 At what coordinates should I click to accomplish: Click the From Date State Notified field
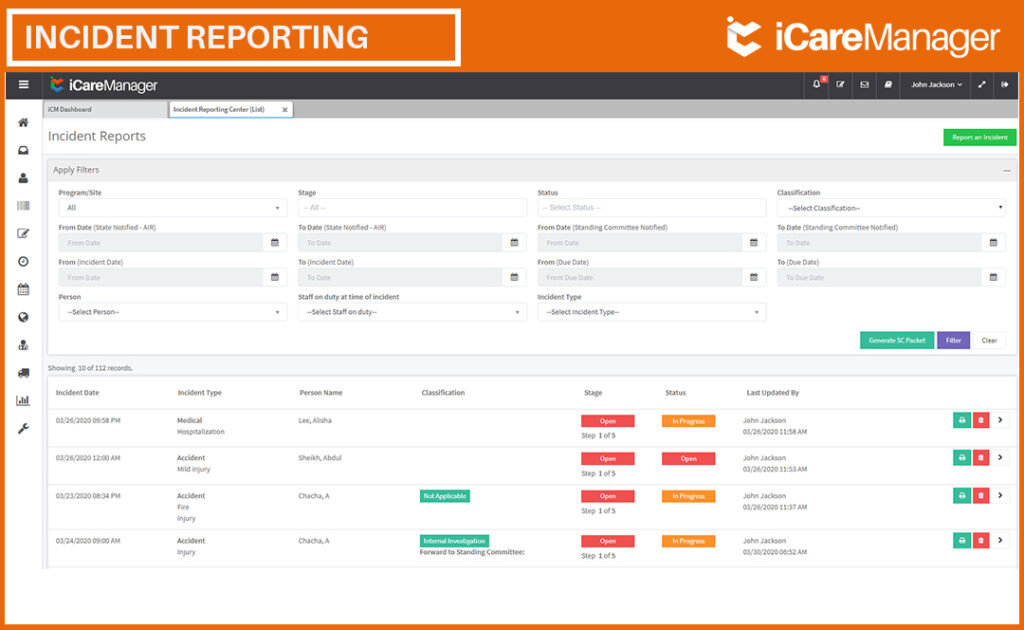[x=161, y=242]
